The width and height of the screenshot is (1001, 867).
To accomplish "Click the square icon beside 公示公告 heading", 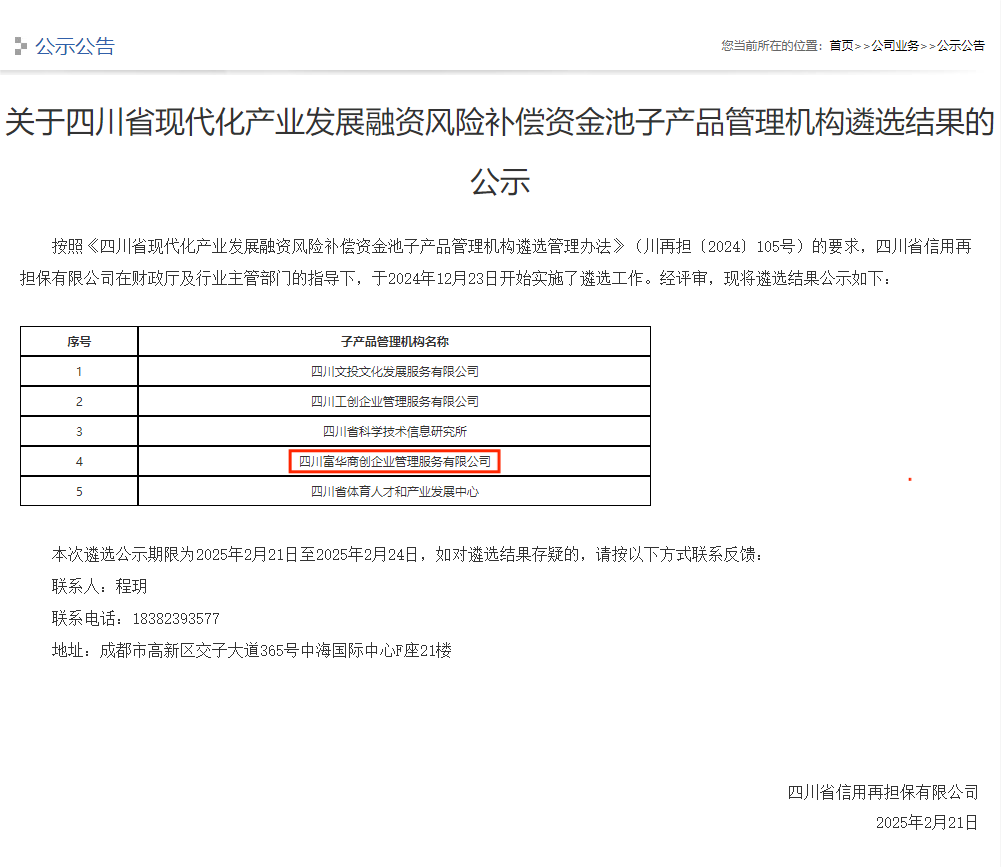I will [x=21, y=46].
